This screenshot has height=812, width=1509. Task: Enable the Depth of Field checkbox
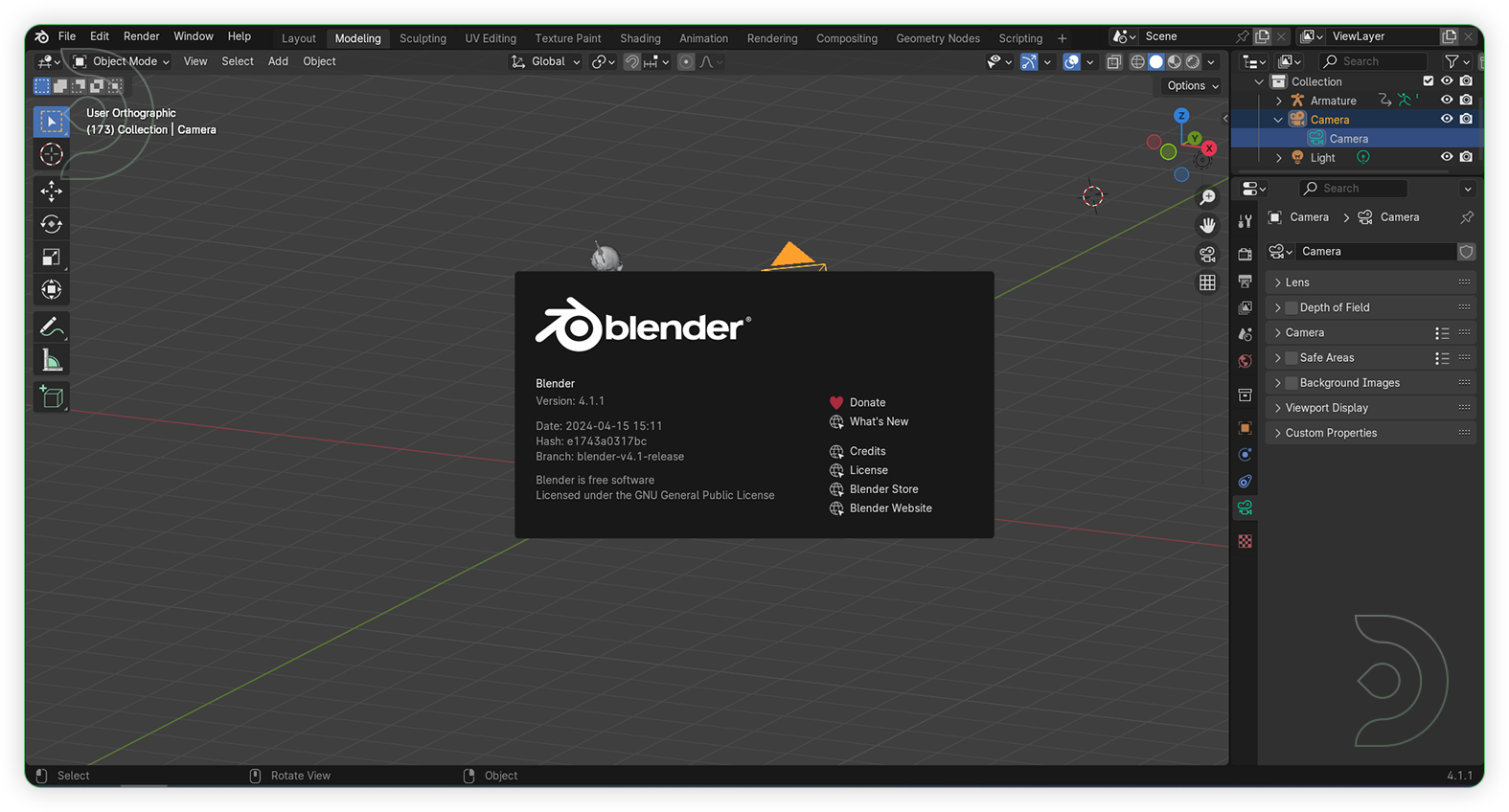click(1292, 307)
